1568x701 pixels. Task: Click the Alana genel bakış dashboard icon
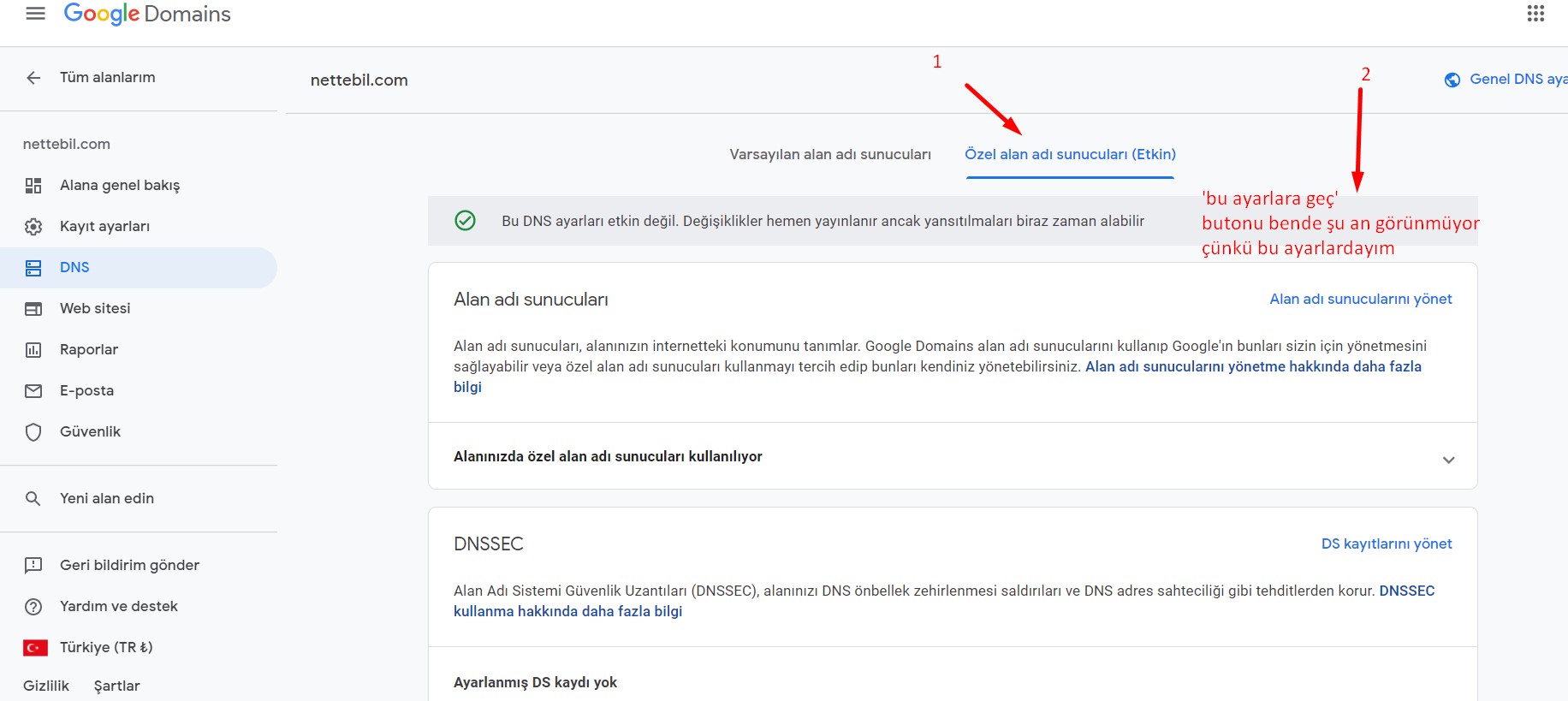coord(33,186)
